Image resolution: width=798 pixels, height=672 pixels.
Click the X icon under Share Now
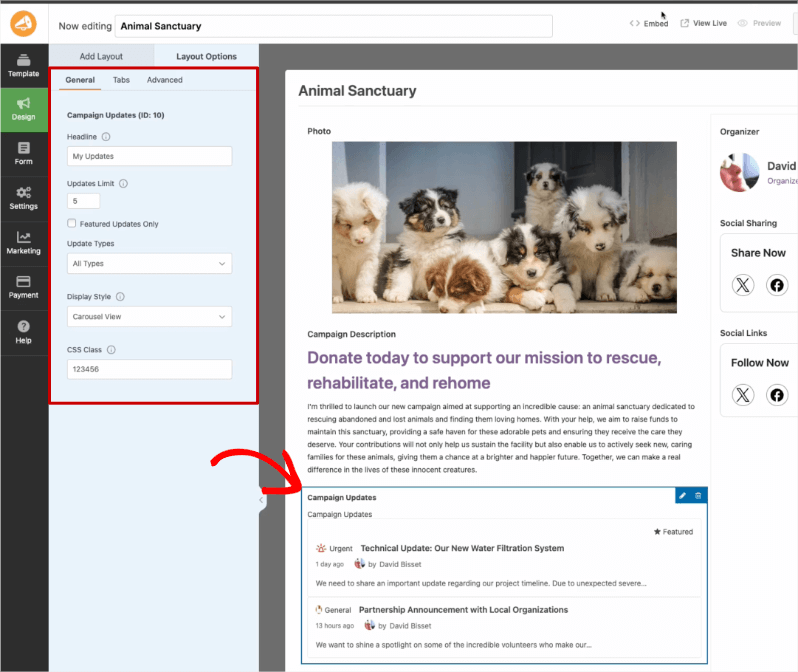tap(743, 285)
